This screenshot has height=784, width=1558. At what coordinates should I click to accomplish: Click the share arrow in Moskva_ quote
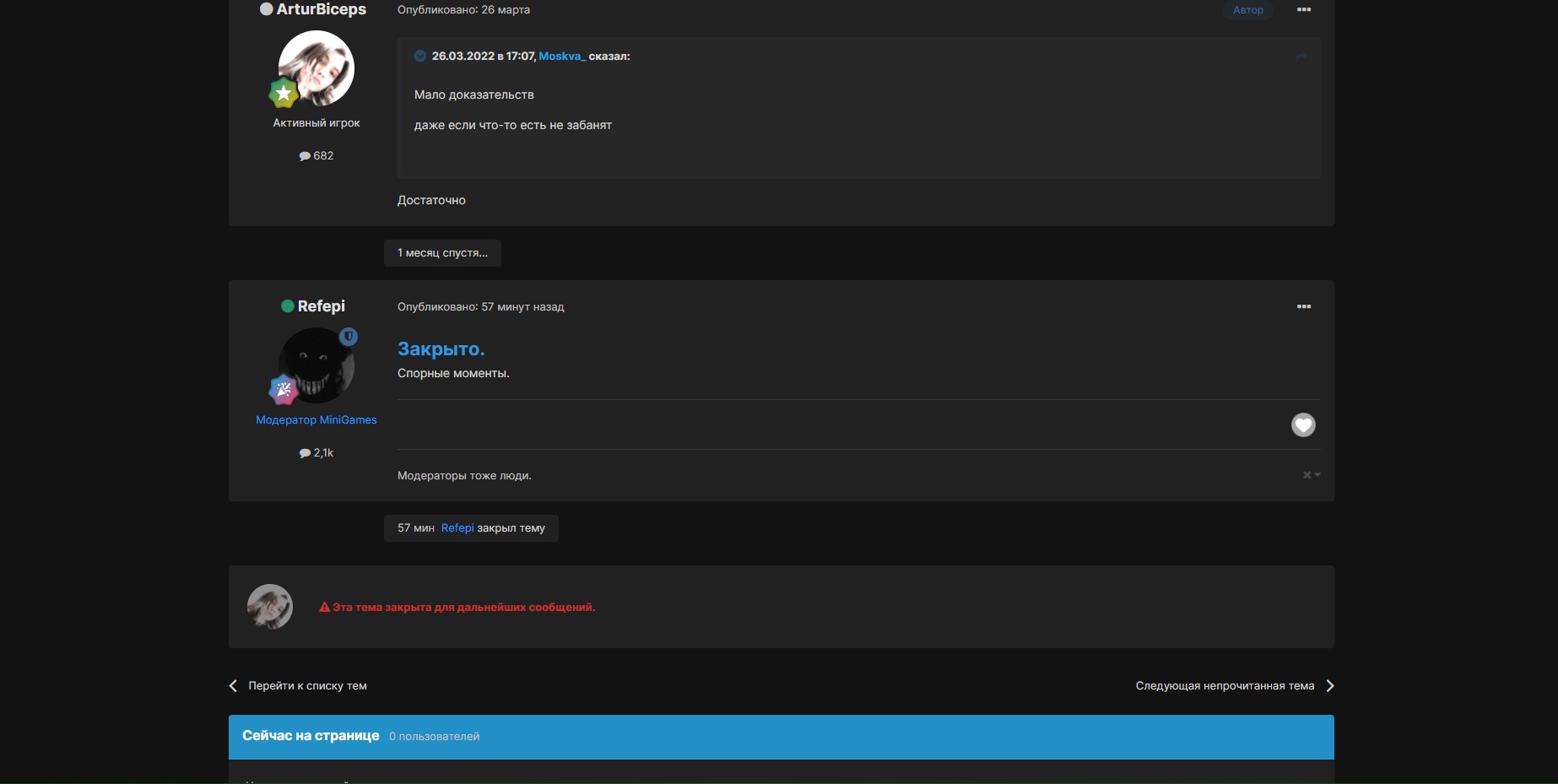click(1301, 57)
